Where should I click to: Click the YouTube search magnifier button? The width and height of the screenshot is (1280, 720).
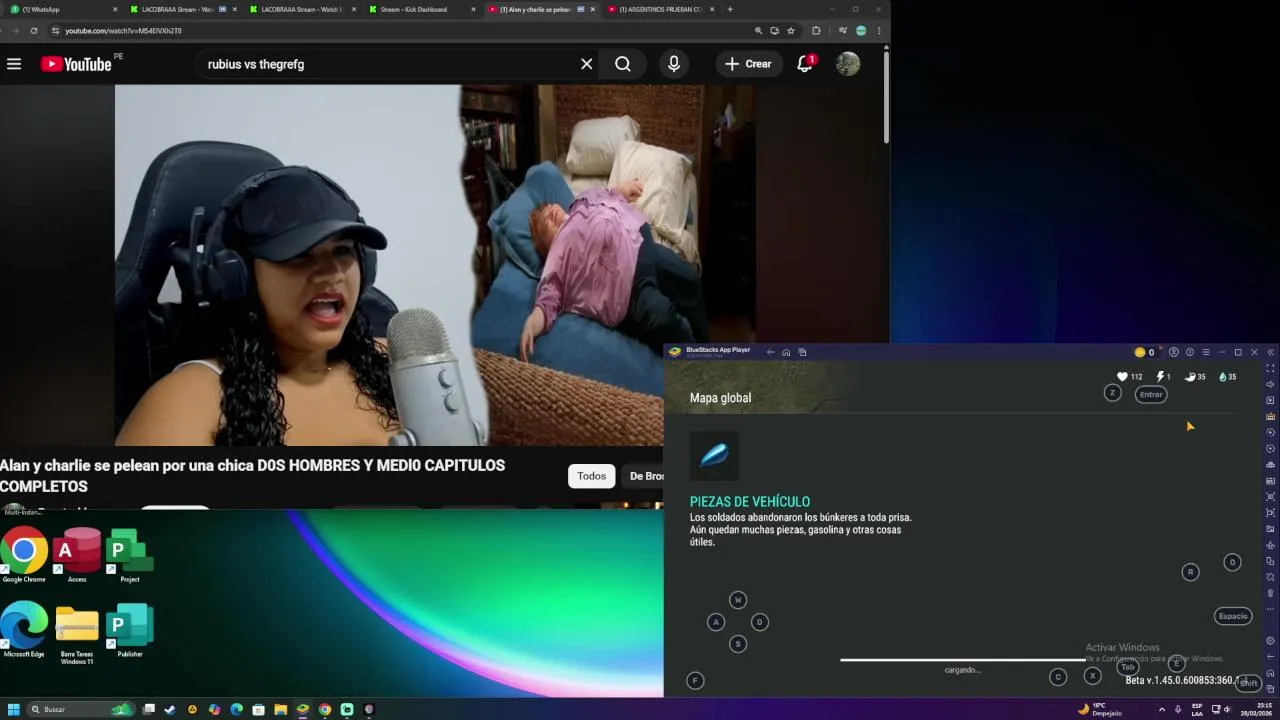tap(623, 64)
